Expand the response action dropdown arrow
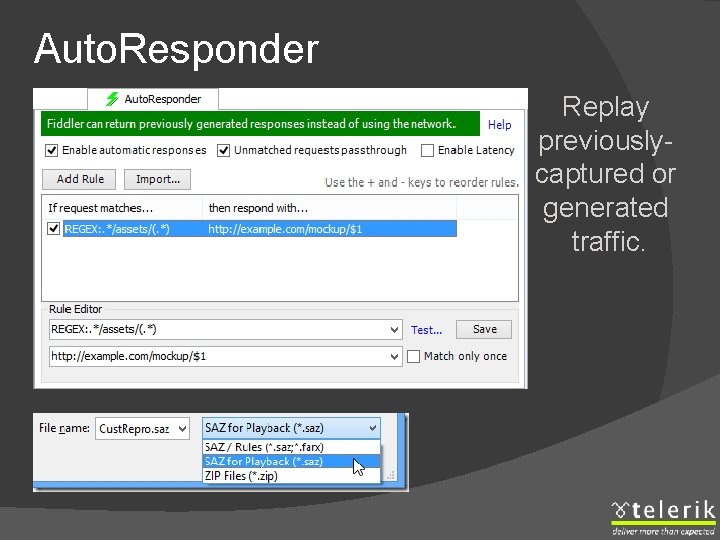The width and height of the screenshot is (720, 540). [394, 356]
